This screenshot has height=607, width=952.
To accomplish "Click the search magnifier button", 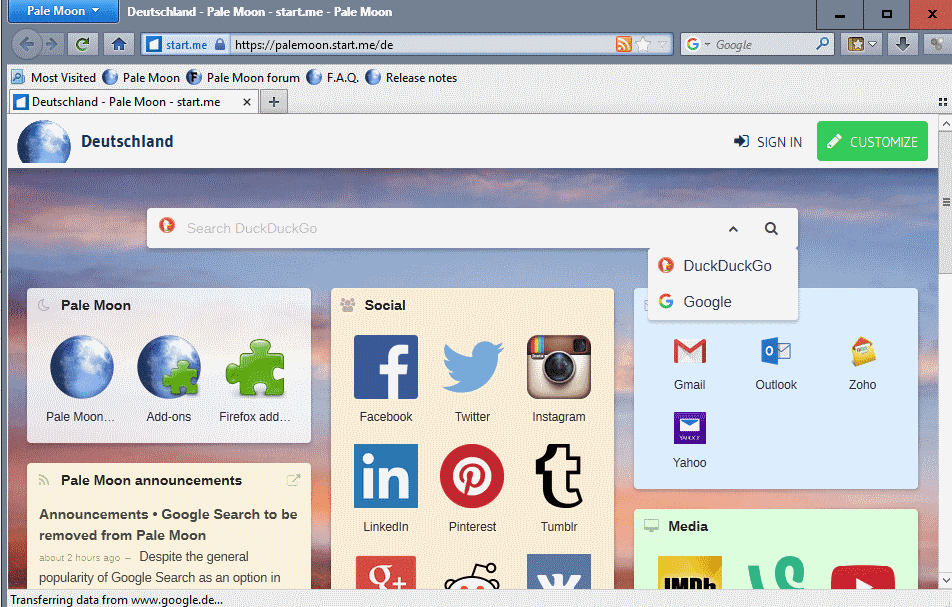I will (x=771, y=228).
